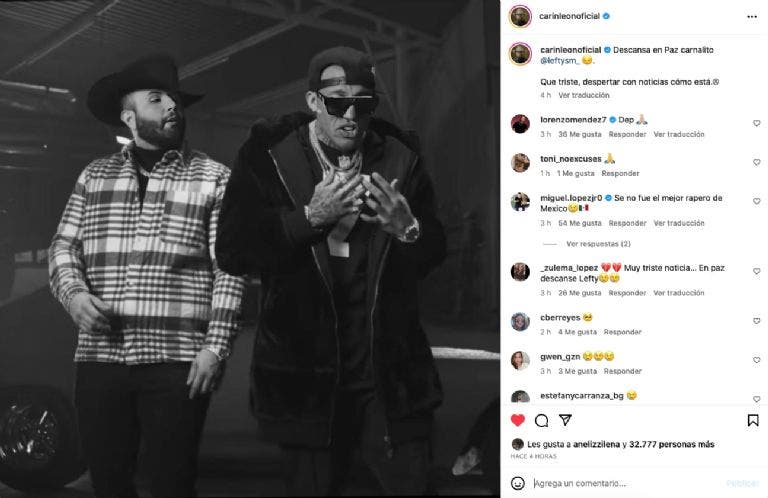
Task: Share the post with the paper-plane icon
Action: 565,420
